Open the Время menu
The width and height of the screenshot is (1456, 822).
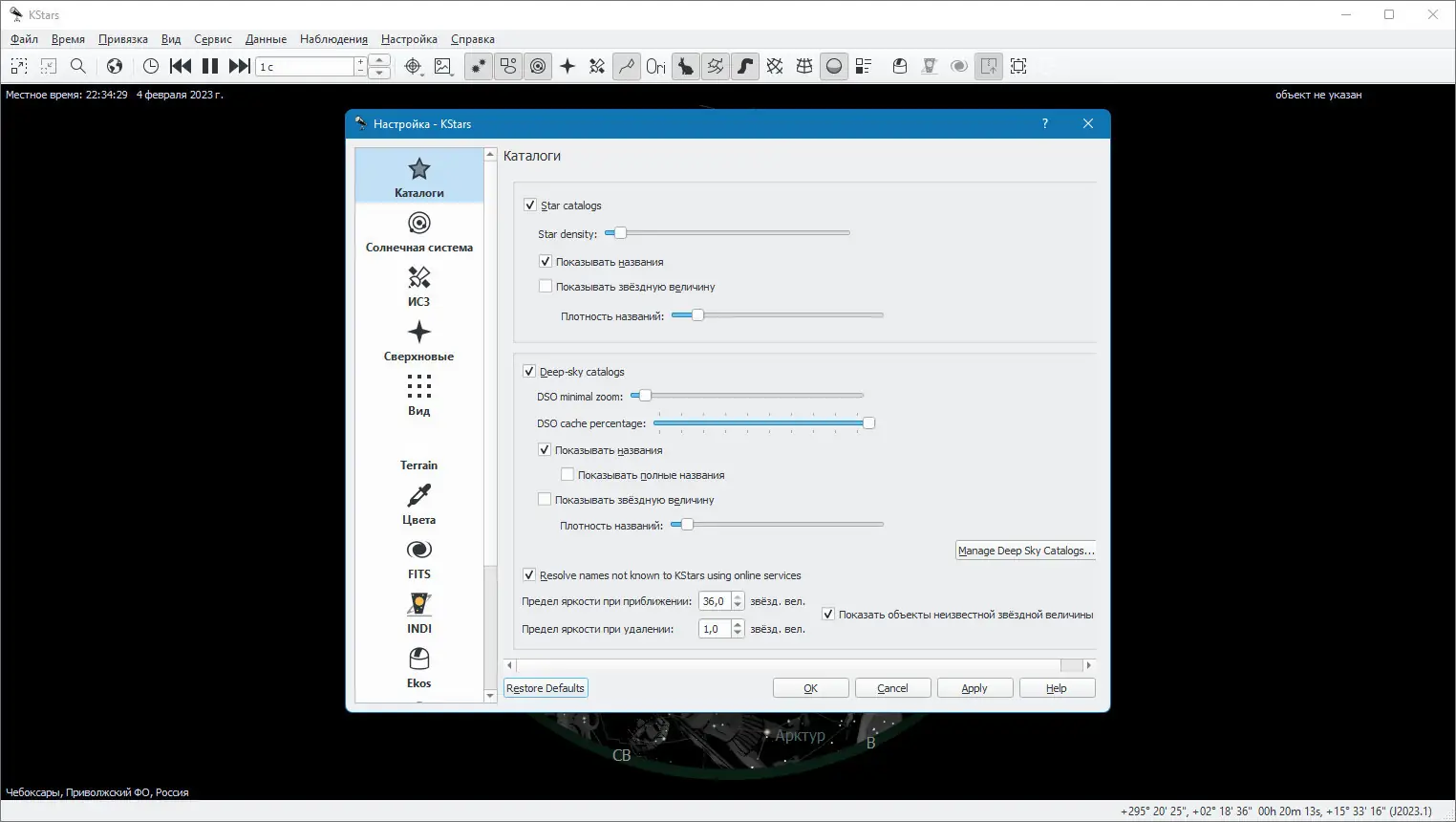point(68,39)
